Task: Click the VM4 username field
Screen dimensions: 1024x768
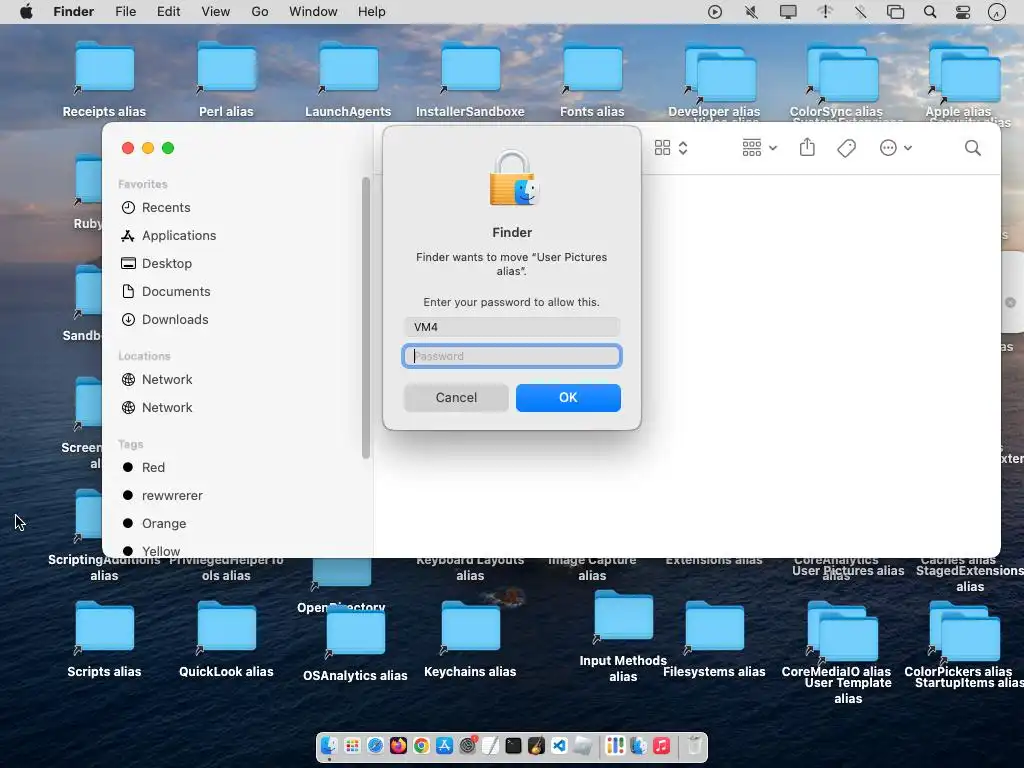Action: [511, 327]
